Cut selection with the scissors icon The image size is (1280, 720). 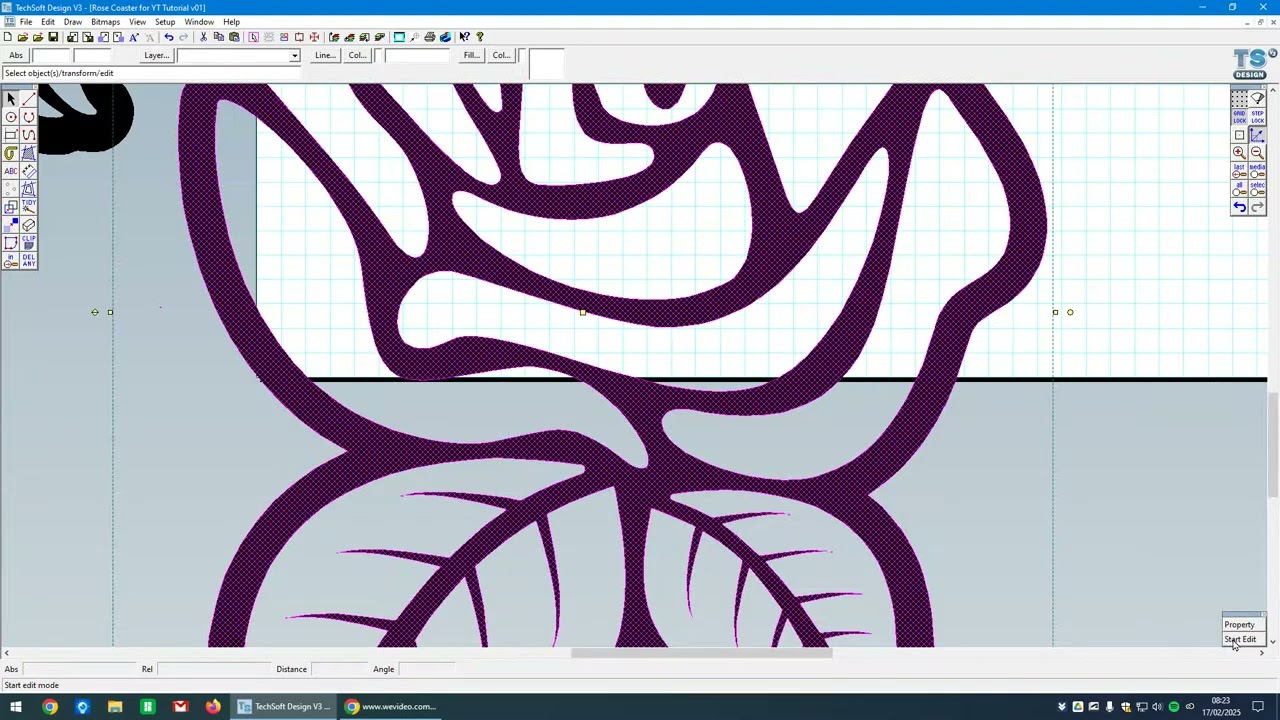pyautogui.click(x=204, y=37)
